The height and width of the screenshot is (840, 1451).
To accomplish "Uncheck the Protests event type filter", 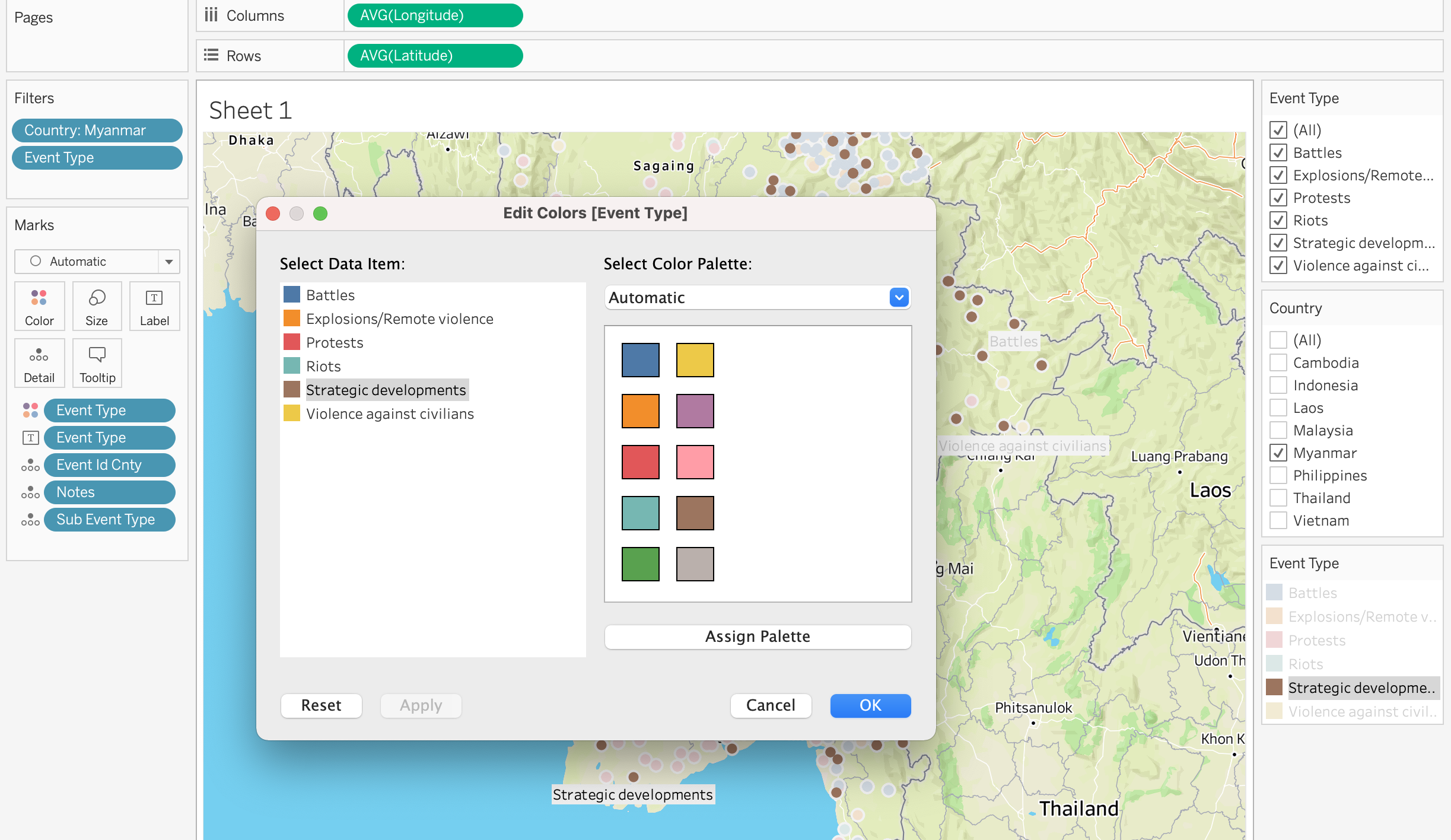I will pyautogui.click(x=1278, y=198).
